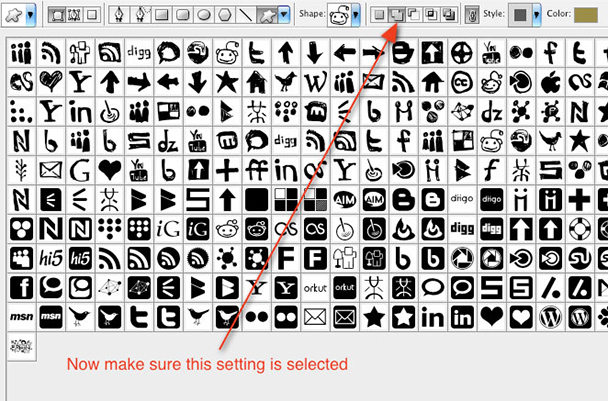Image resolution: width=608 pixels, height=401 pixels.
Task: Select the Pen tool in options bar
Action: (119, 16)
